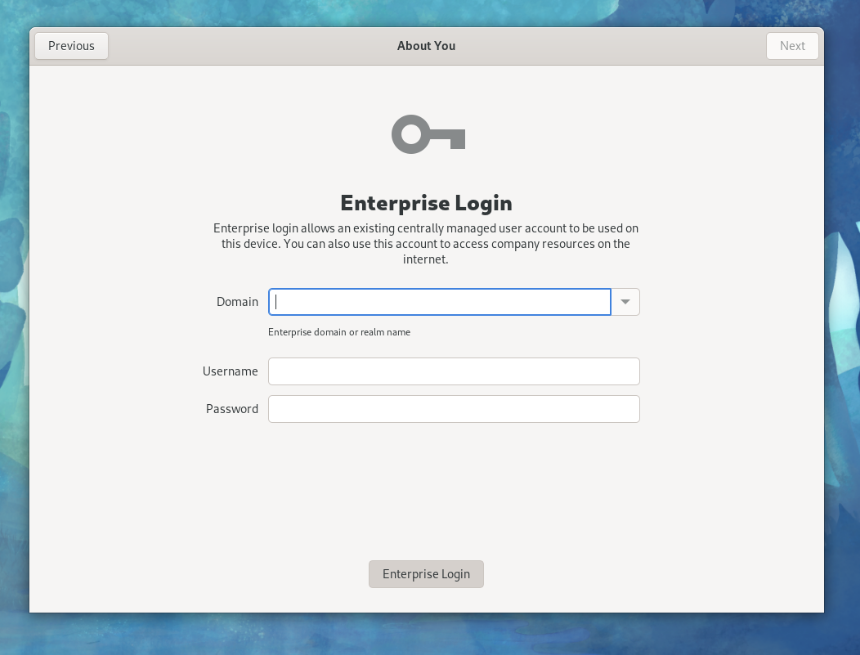Click the Password label

(232, 409)
